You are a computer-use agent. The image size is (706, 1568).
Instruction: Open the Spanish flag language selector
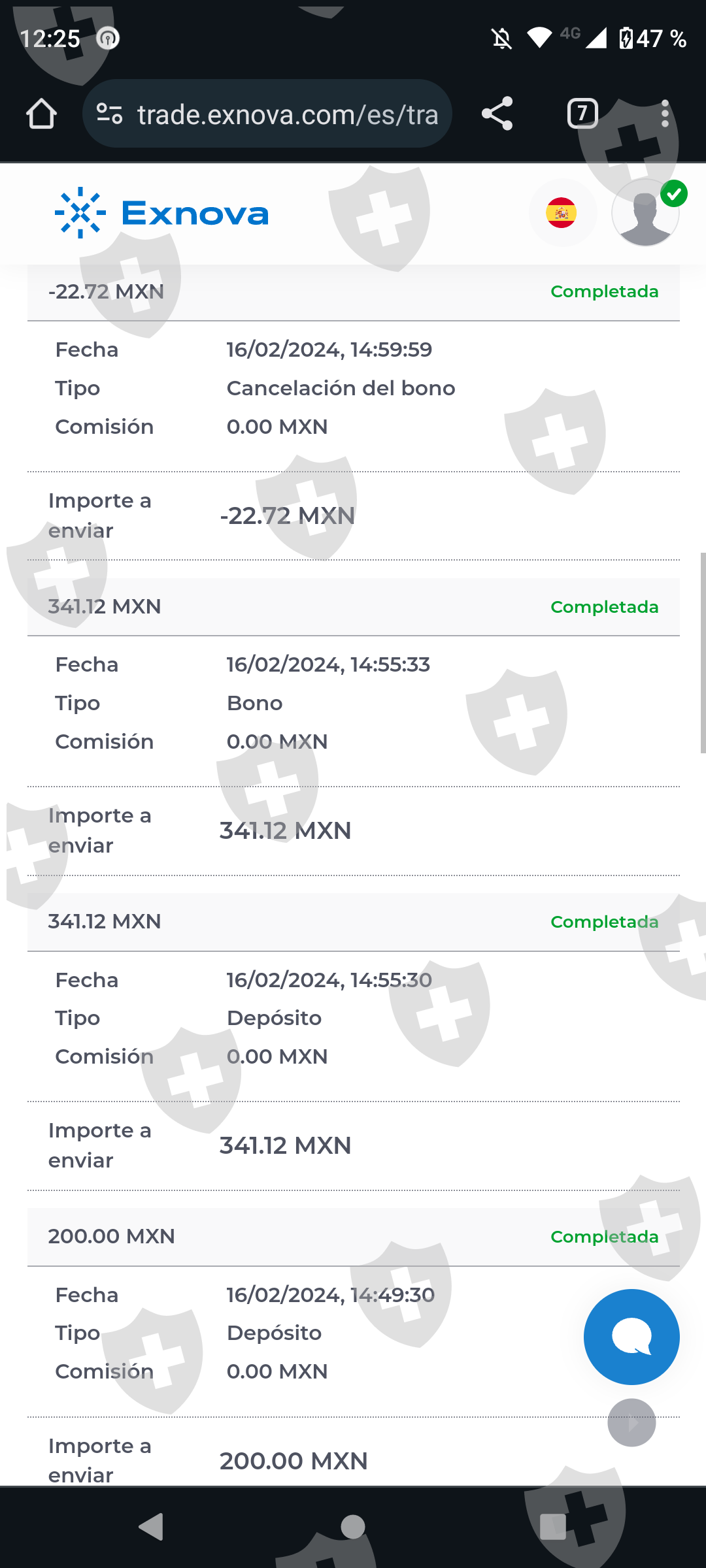click(562, 213)
